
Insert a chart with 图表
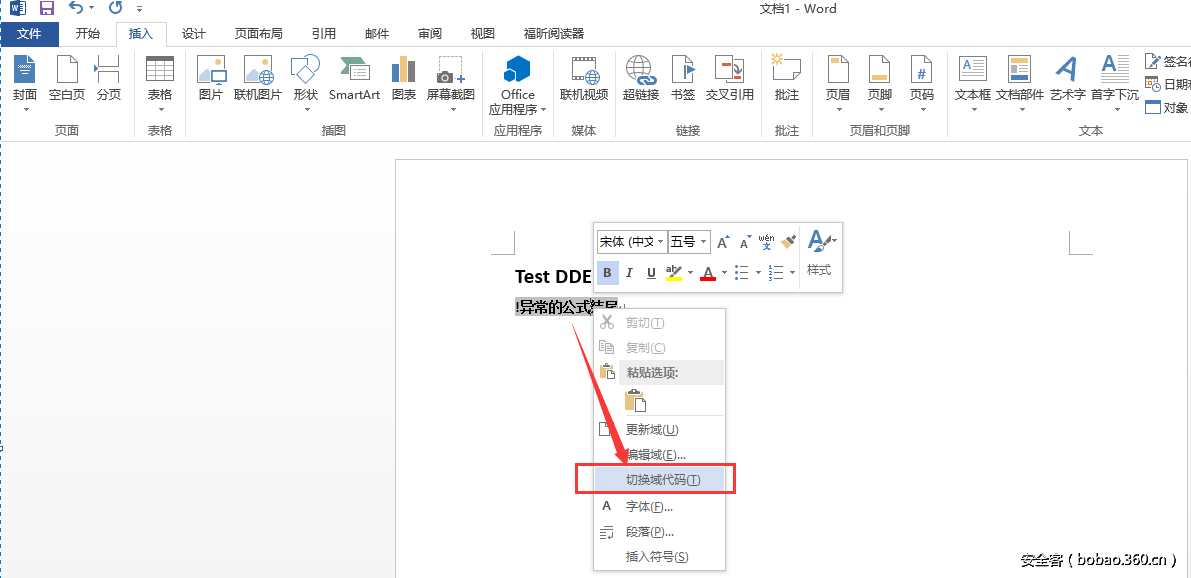tap(403, 80)
